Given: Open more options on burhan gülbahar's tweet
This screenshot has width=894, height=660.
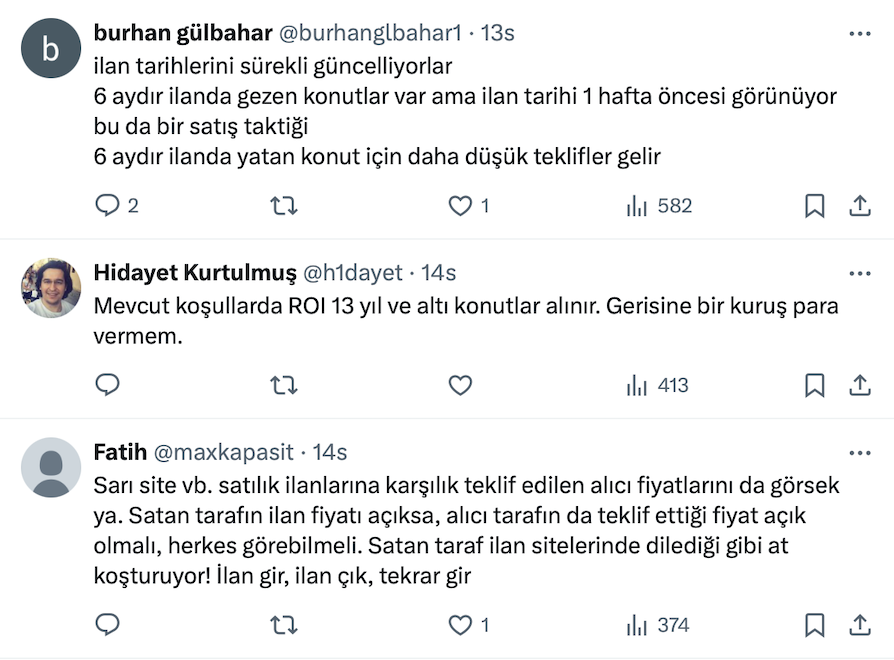Looking at the screenshot, I should coord(859,33).
